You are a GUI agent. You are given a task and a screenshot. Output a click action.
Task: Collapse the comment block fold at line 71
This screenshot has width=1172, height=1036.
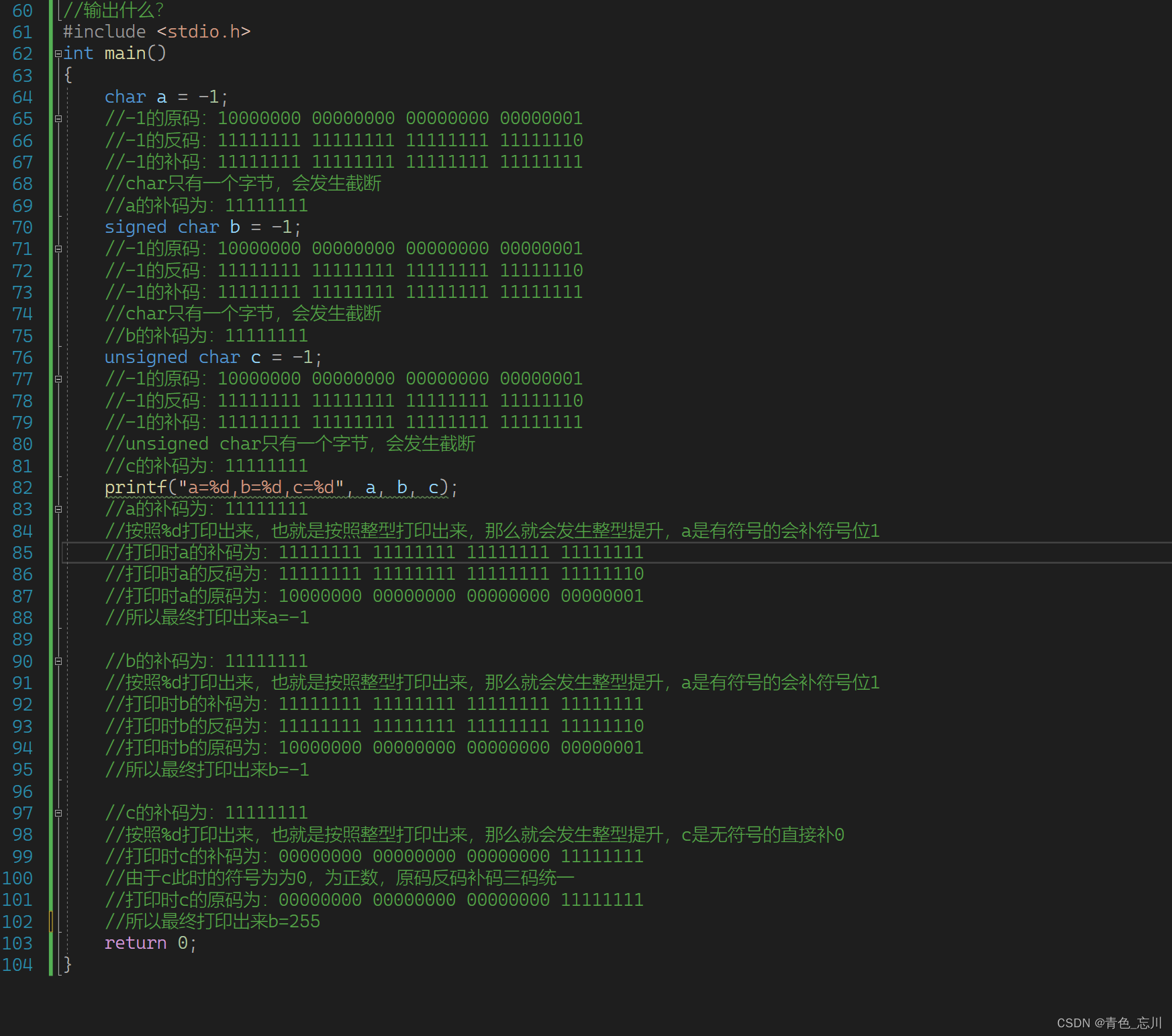58,249
